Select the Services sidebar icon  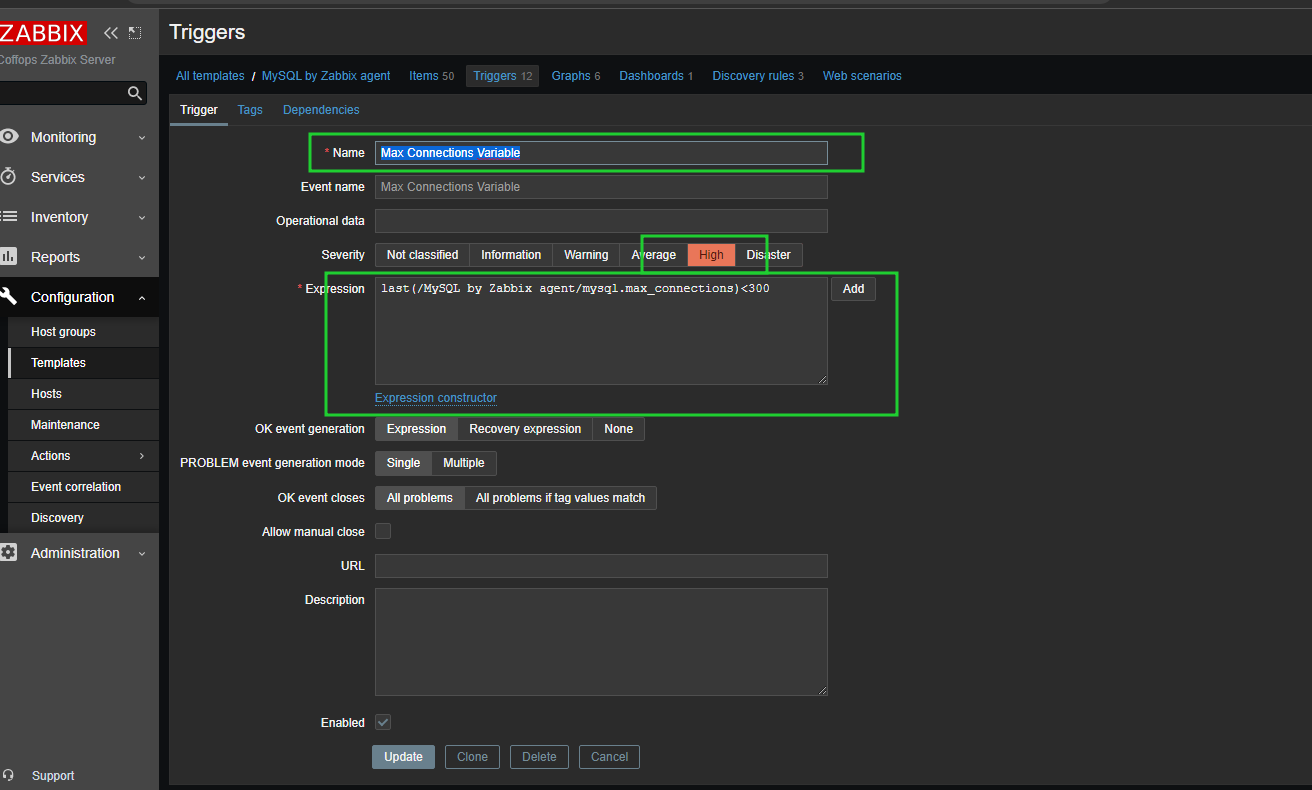pyautogui.click(x=10, y=177)
